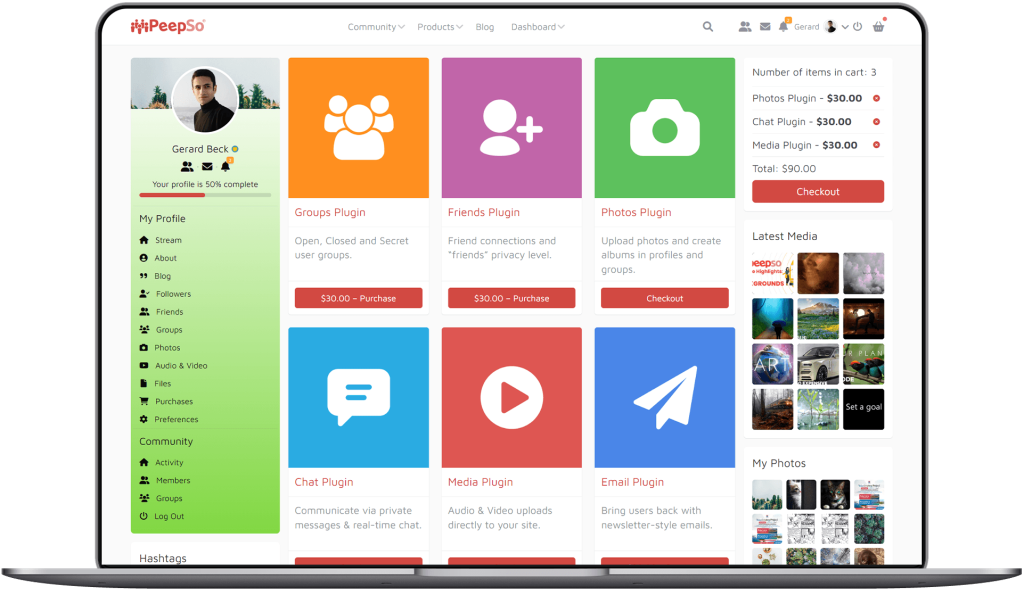Open friends icon under Gerard Beck name
The image size is (1024, 595).
point(187,167)
